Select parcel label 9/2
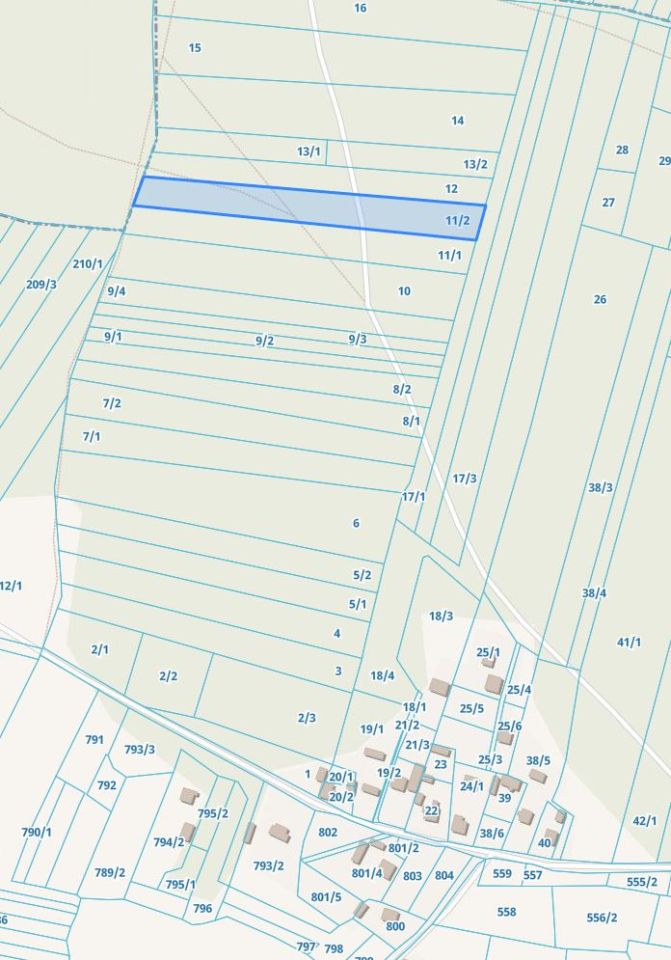This screenshot has width=671, height=960. (264, 341)
